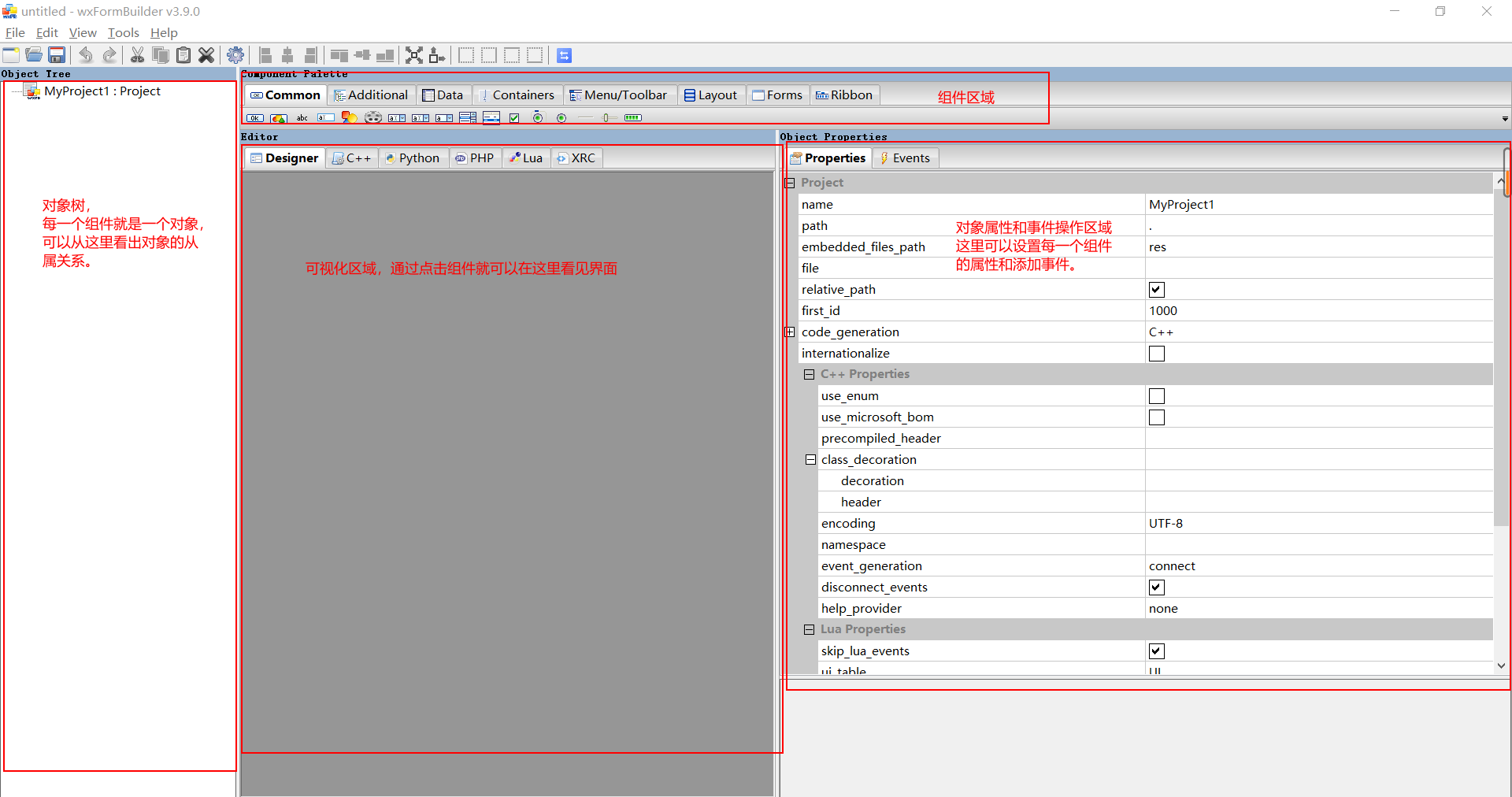Screen dimensions: 1512x797
Task: Open settings via the gear toolbar icon
Action: (235, 54)
